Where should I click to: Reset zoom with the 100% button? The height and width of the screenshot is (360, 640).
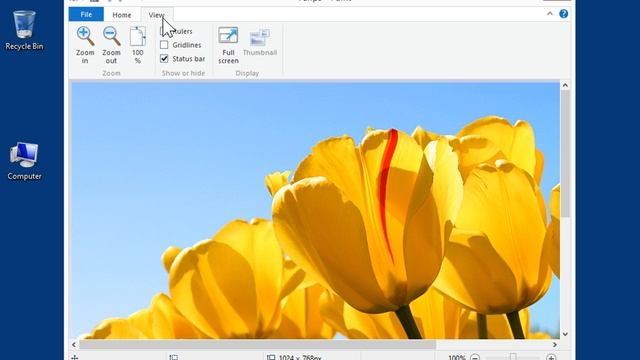coord(138,45)
